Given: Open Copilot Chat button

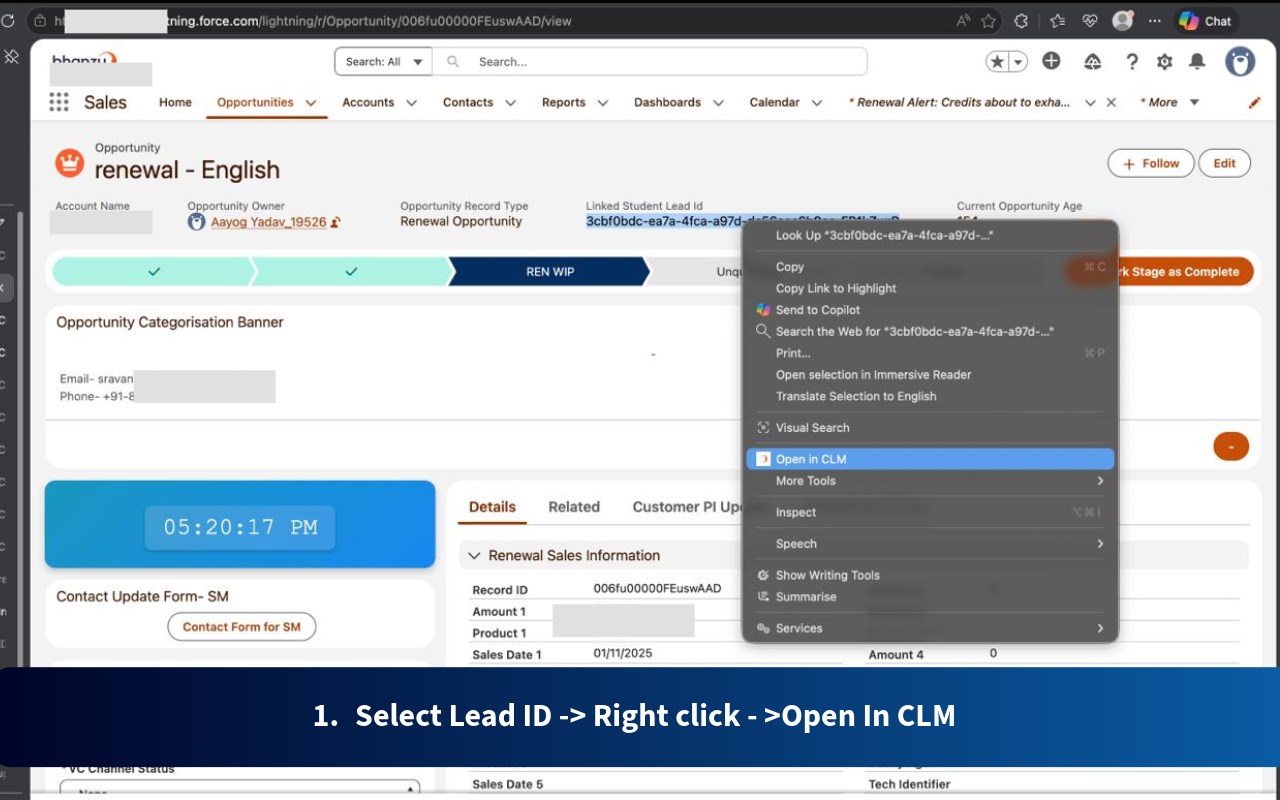Looking at the screenshot, I should [x=1206, y=20].
